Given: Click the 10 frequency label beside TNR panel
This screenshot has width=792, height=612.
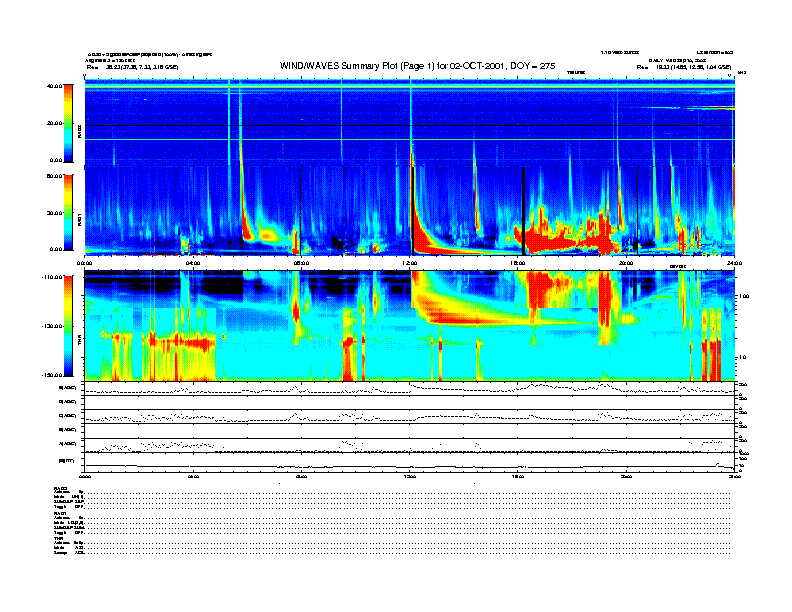Looking at the screenshot, I should pos(744,357).
